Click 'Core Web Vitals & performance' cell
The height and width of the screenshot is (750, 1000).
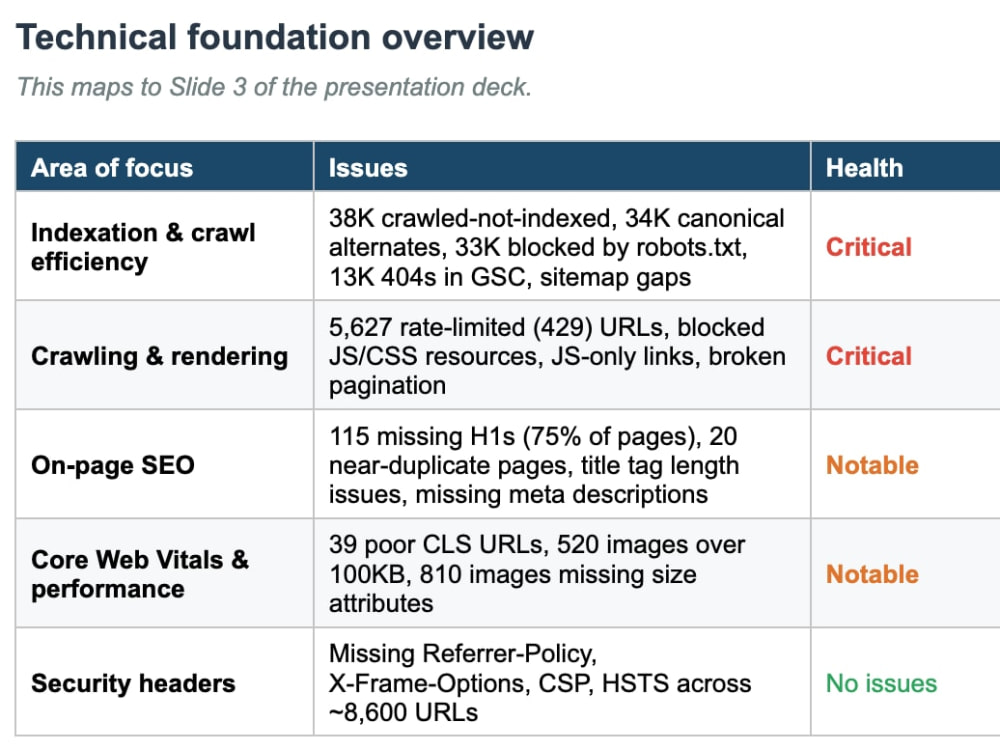coord(165,573)
